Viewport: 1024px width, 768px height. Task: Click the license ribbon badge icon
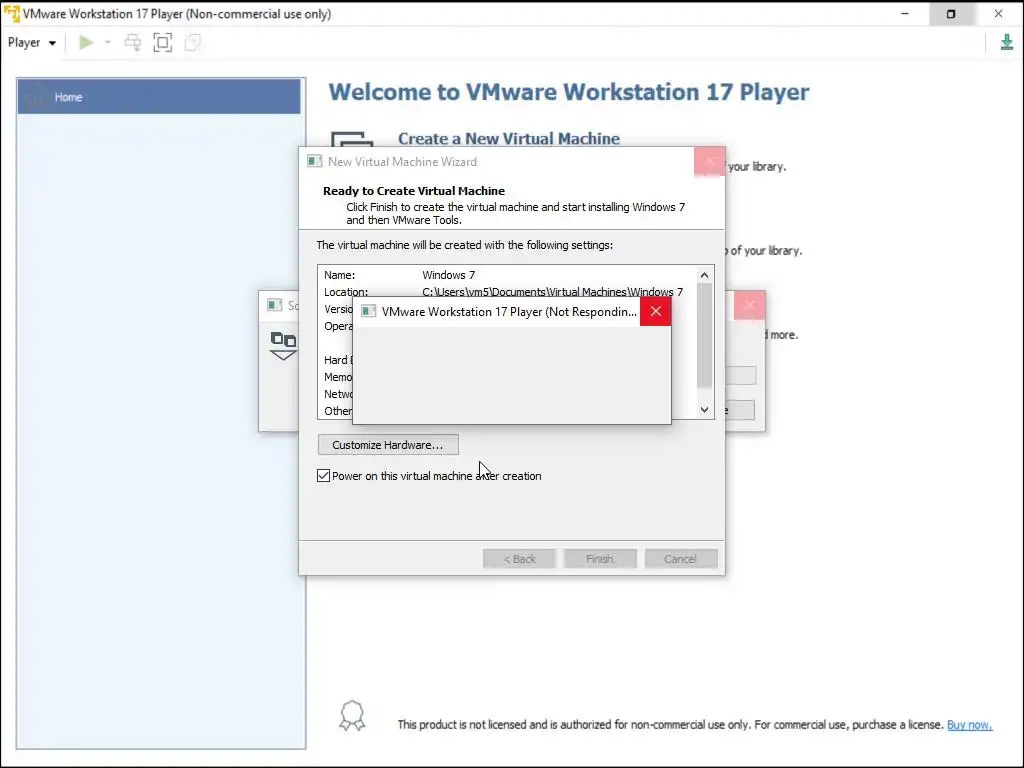click(x=352, y=715)
